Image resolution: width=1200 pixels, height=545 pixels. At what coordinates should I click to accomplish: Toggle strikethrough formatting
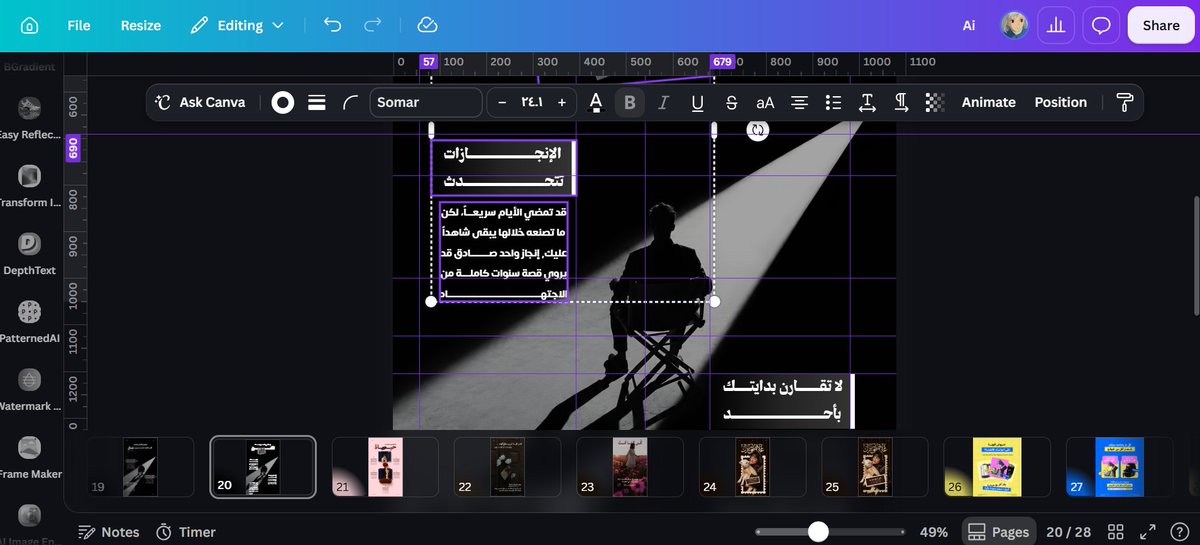point(732,102)
